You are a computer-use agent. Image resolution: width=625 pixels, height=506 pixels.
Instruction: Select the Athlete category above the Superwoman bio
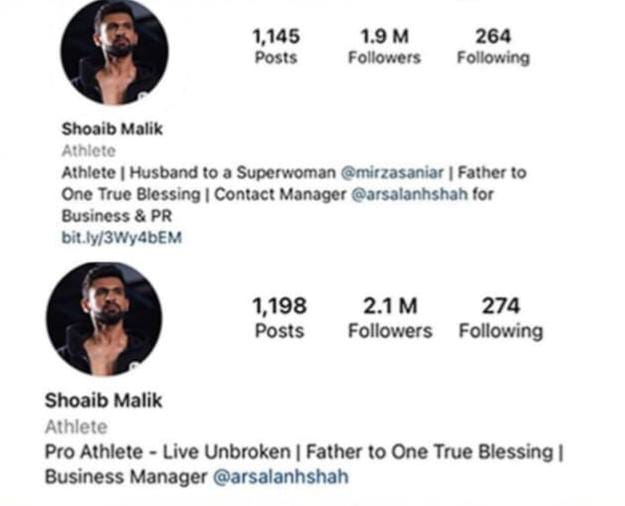pyautogui.click(x=88, y=151)
